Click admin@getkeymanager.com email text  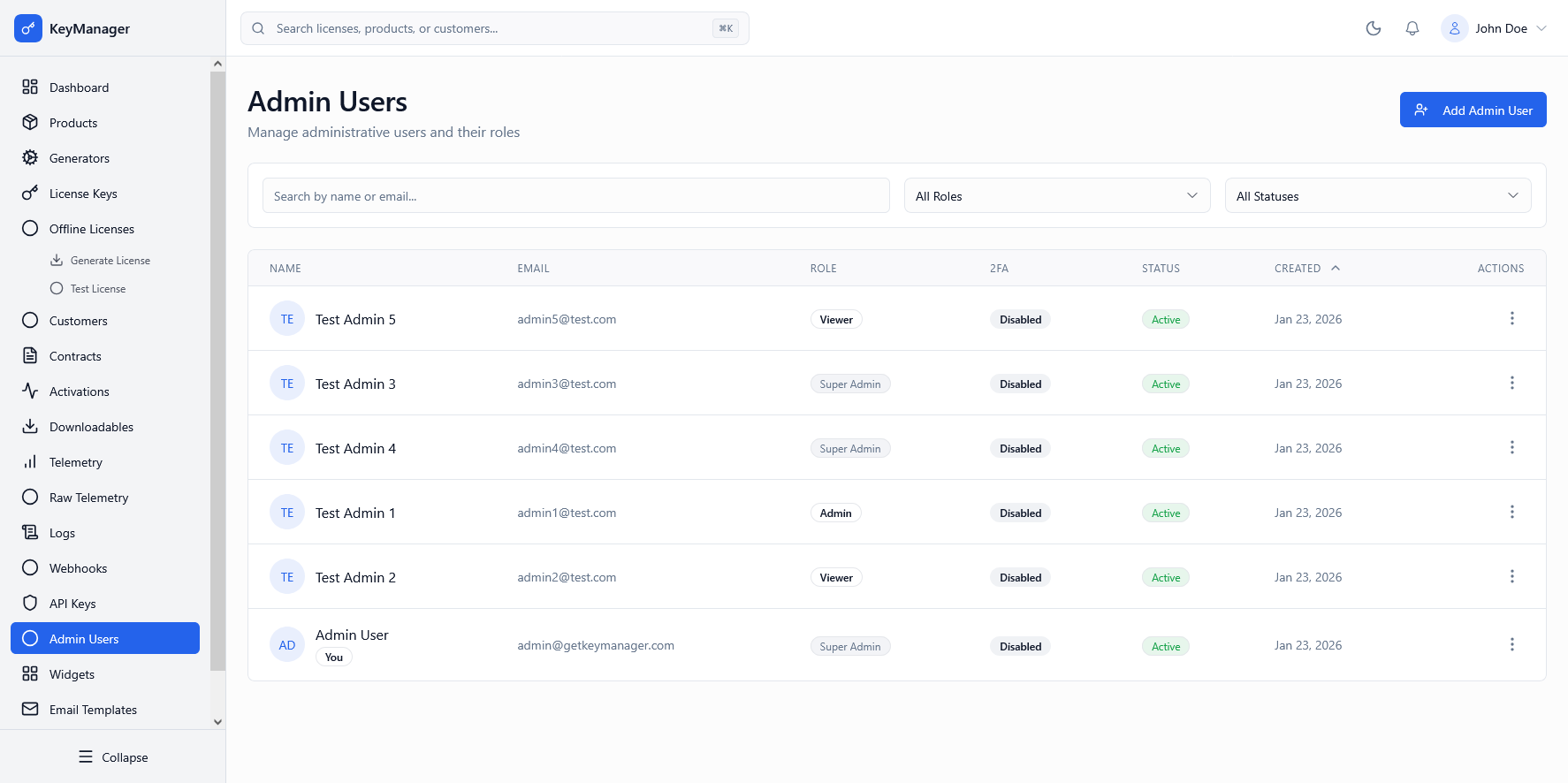pyautogui.click(x=596, y=645)
